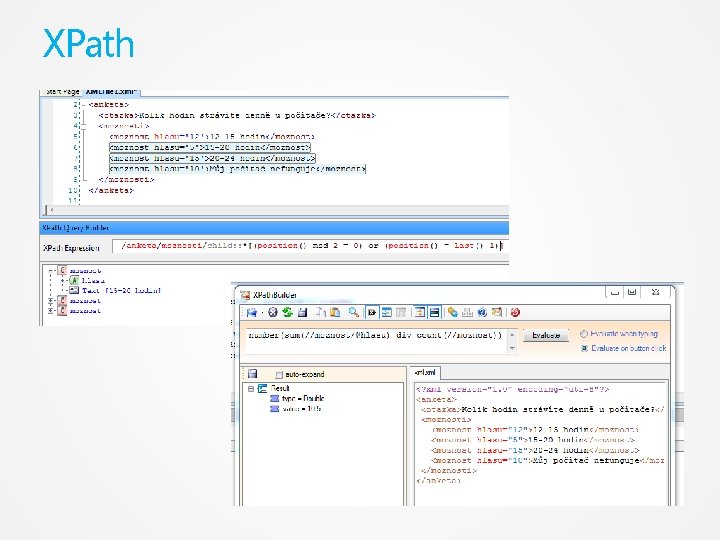
Task: Expand the last moznost node in result tree
Action: click(x=51, y=311)
